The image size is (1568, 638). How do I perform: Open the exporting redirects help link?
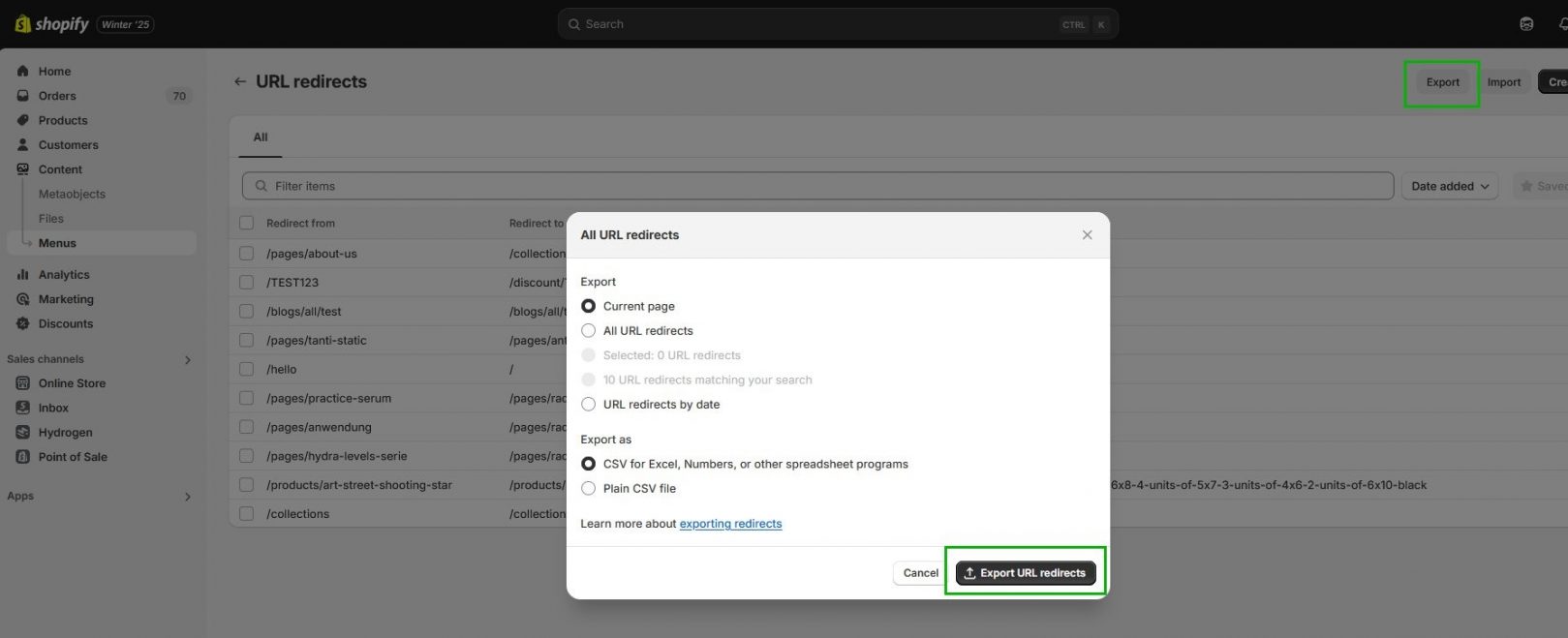click(x=730, y=524)
